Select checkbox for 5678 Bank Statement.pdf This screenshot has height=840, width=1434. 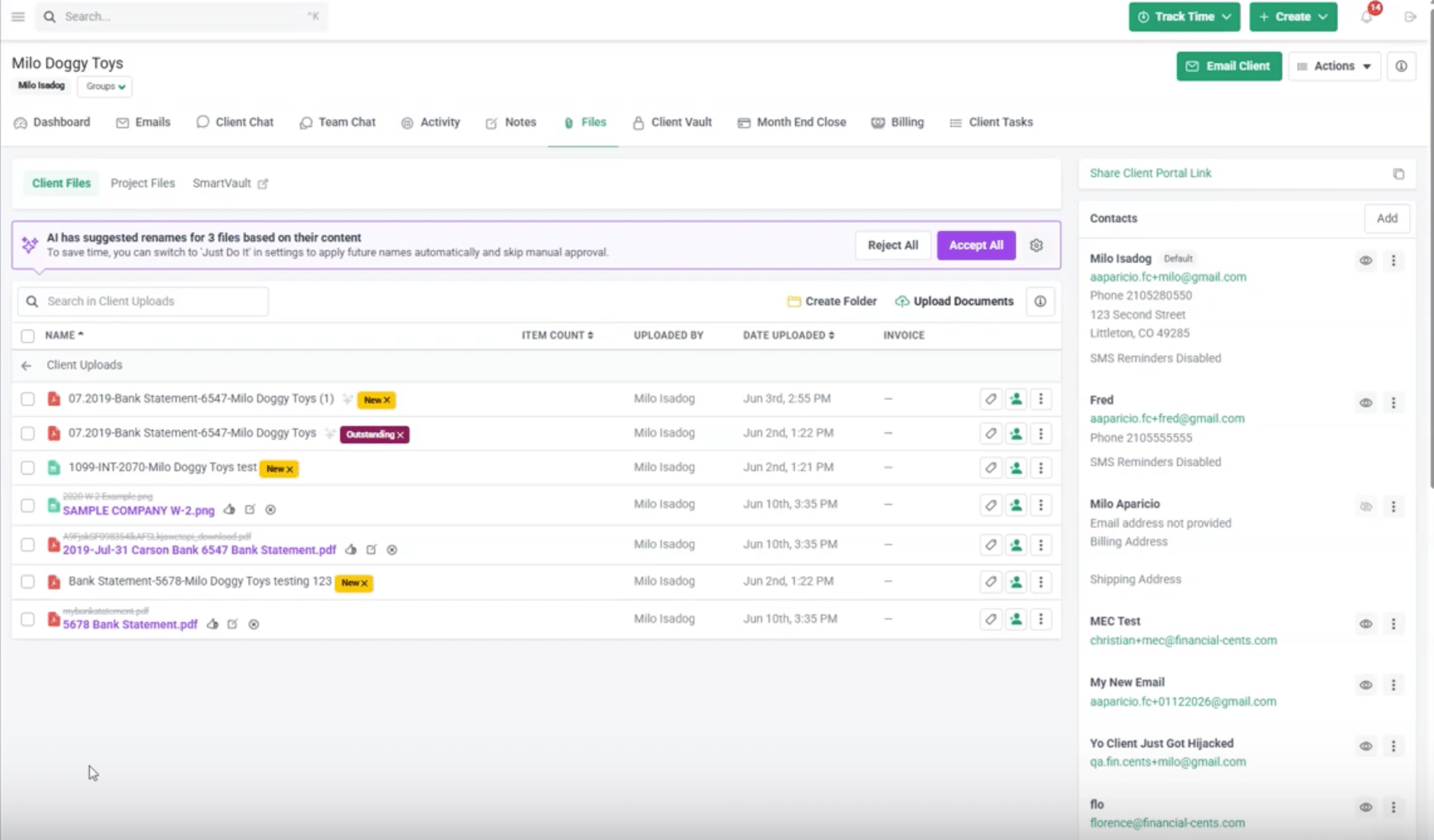click(x=27, y=619)
